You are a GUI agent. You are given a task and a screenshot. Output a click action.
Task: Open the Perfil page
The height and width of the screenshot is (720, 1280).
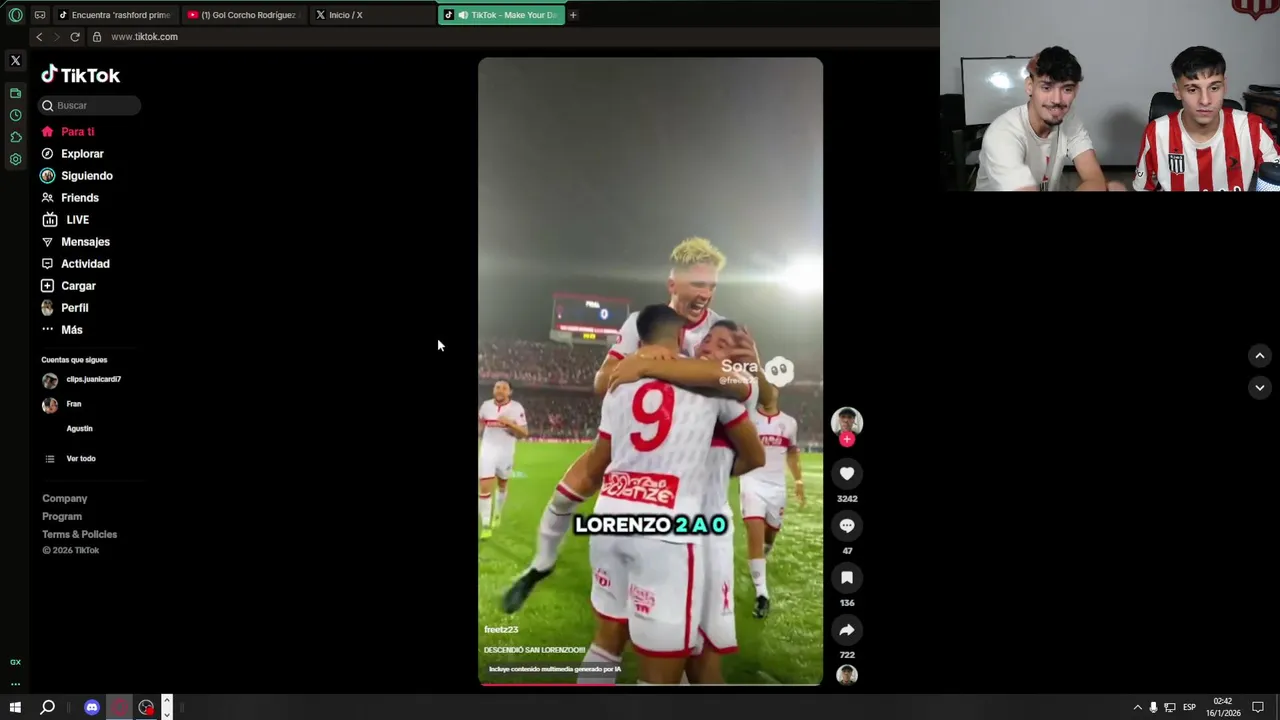(x=65, y=308)
